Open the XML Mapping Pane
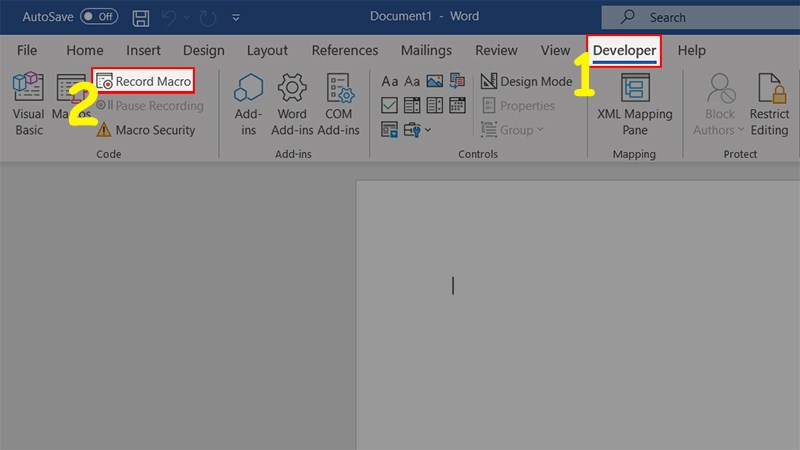The image size is (800, 450). pos(635,104)
